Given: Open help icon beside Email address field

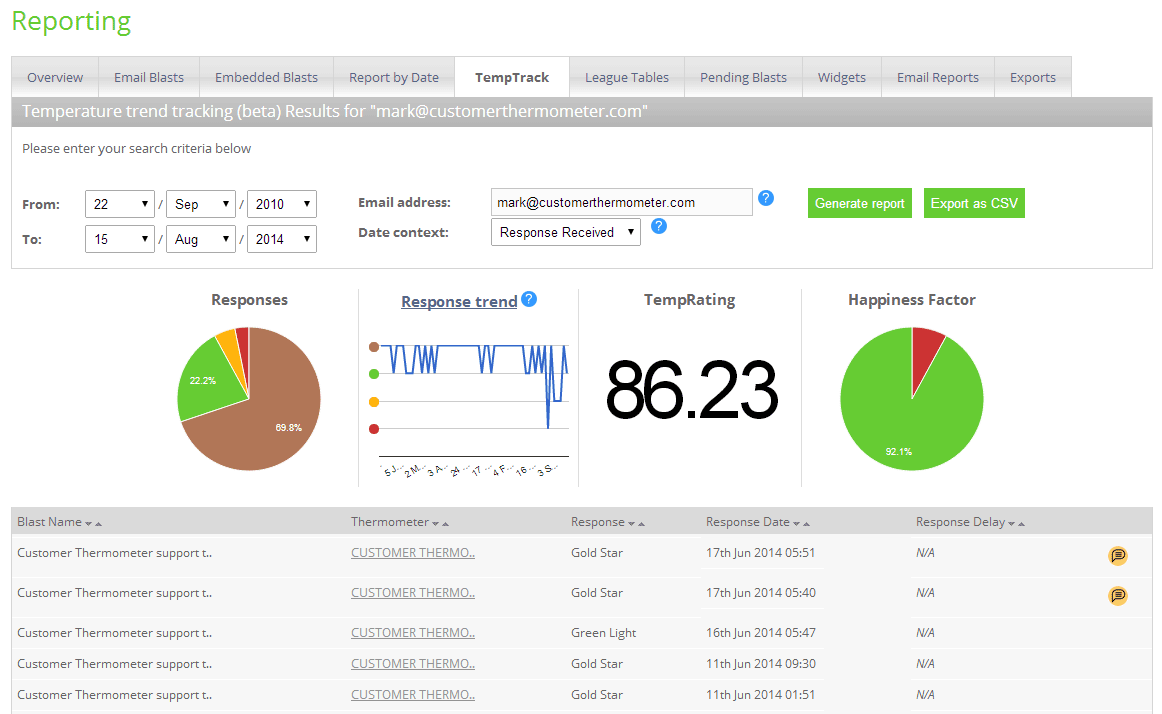Looking at the screenshot, I should coord(766,198).
